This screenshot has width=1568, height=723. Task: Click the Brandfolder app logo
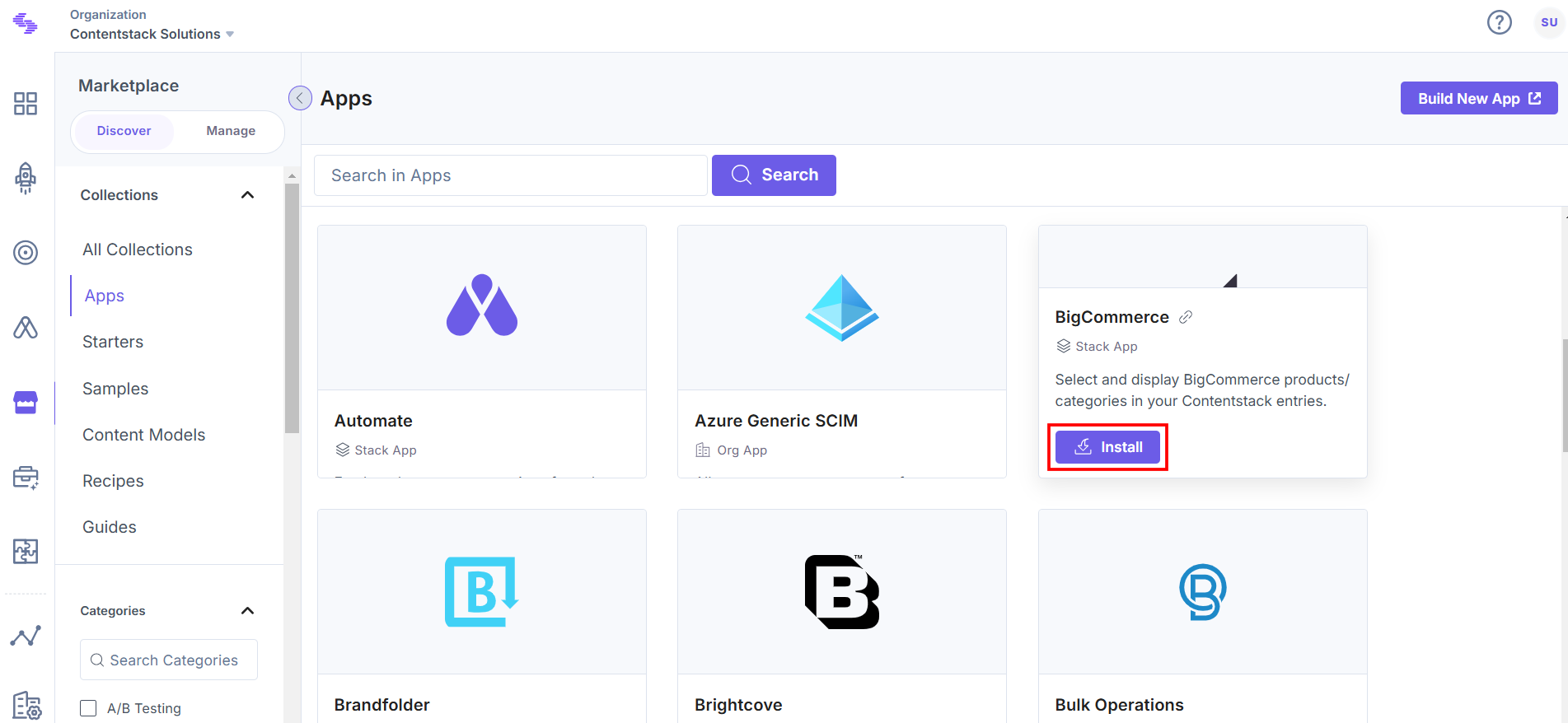click(482, 592)
